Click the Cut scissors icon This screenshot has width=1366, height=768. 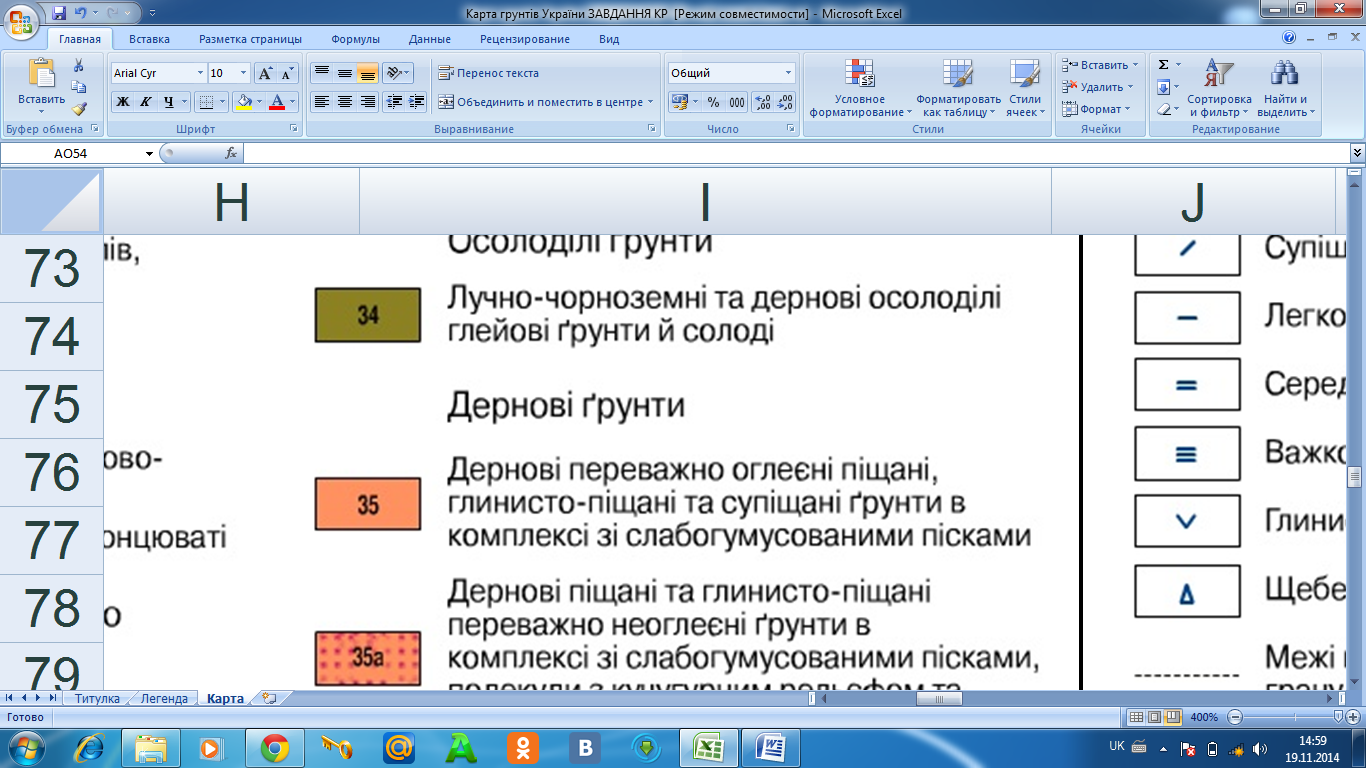tap(79, 65)
